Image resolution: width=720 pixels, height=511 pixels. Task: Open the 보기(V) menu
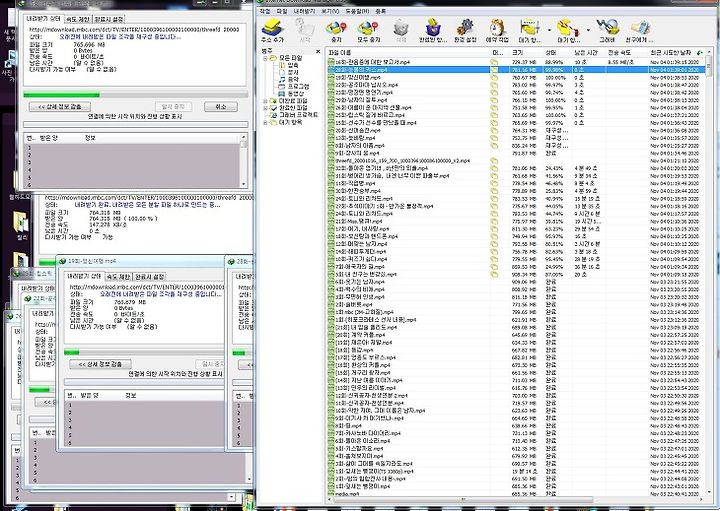330,11
